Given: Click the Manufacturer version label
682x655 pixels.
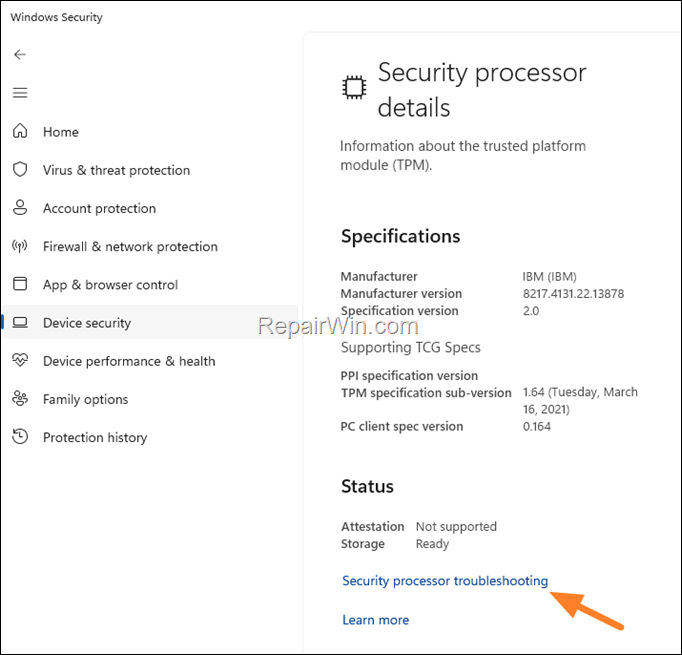Looking at the screenshot, I should [x=401, y=294].
